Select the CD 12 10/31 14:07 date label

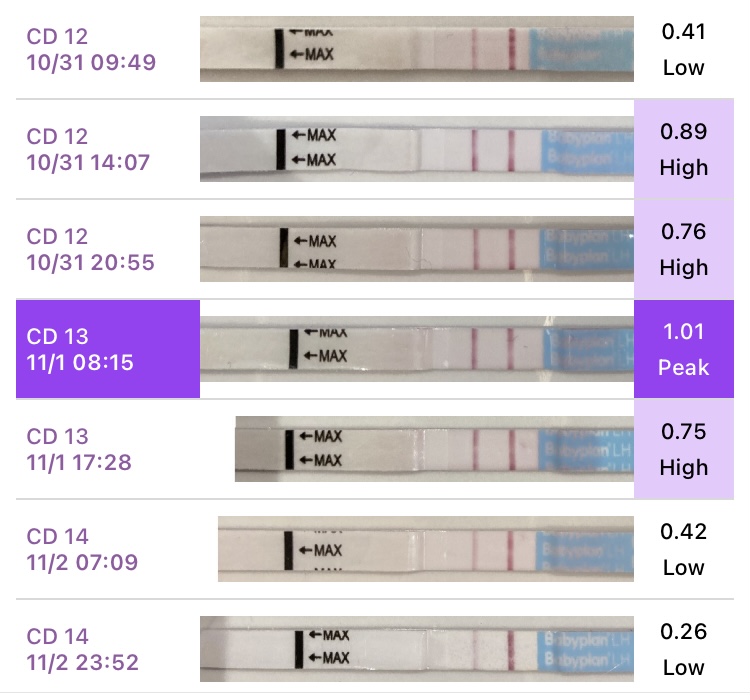pos(90,149)
